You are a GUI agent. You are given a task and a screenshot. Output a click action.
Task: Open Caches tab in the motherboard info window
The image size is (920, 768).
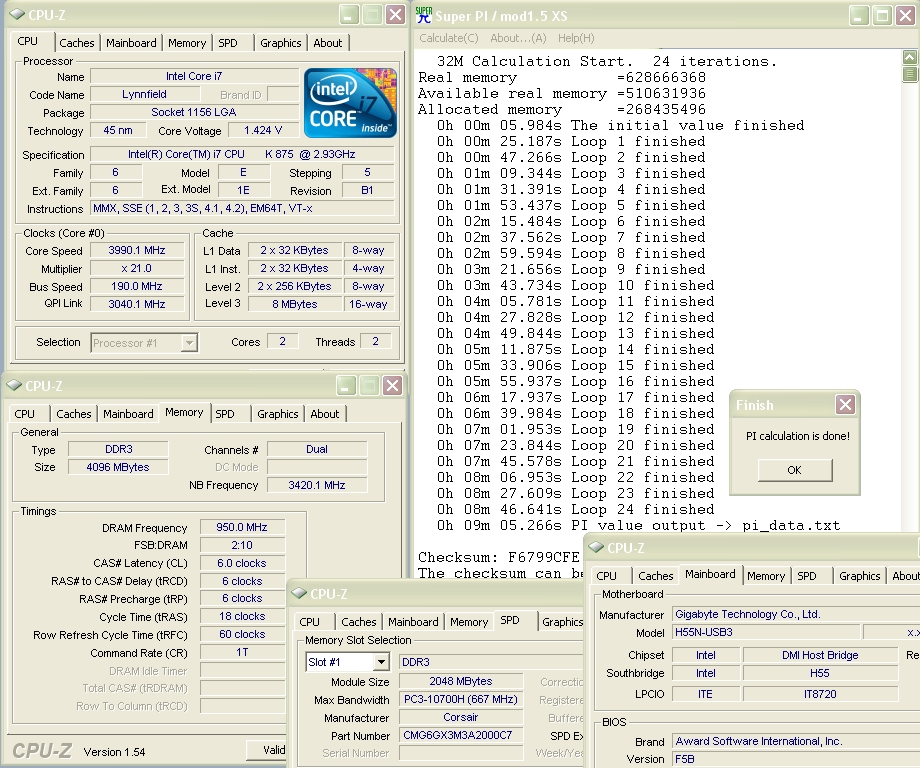655,576
